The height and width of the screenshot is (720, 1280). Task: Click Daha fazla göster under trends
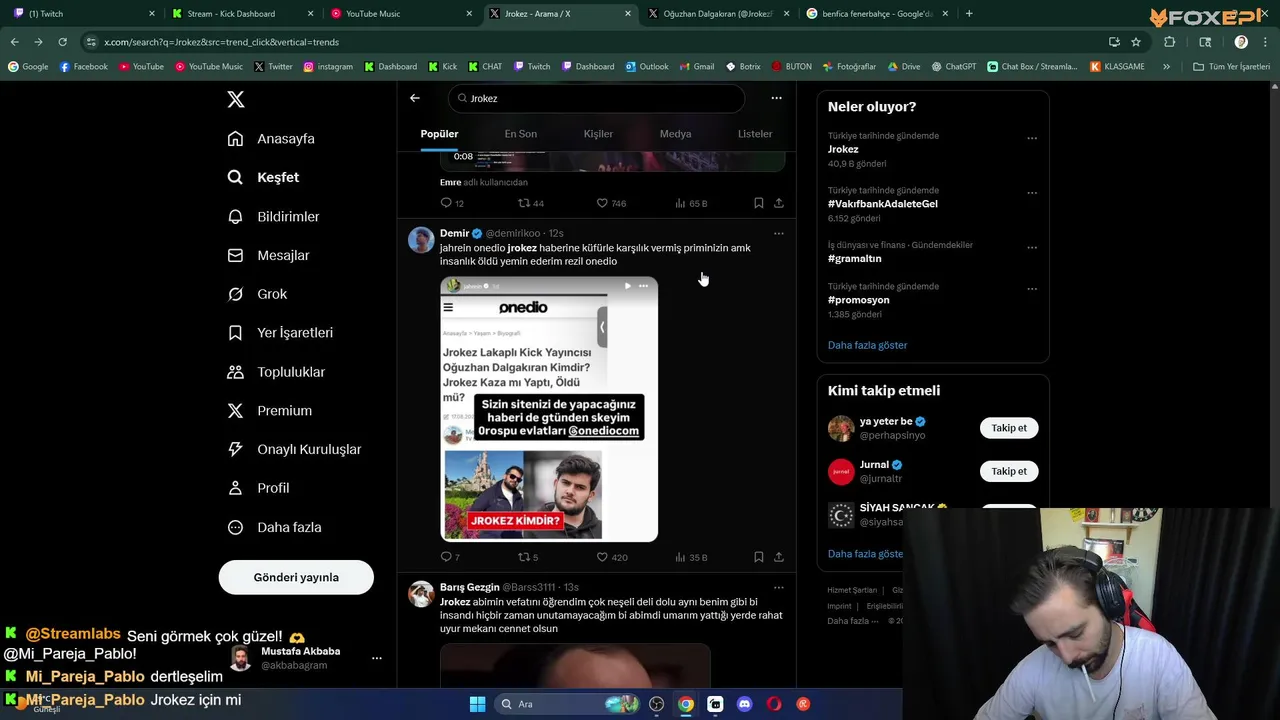coord(867,345)
